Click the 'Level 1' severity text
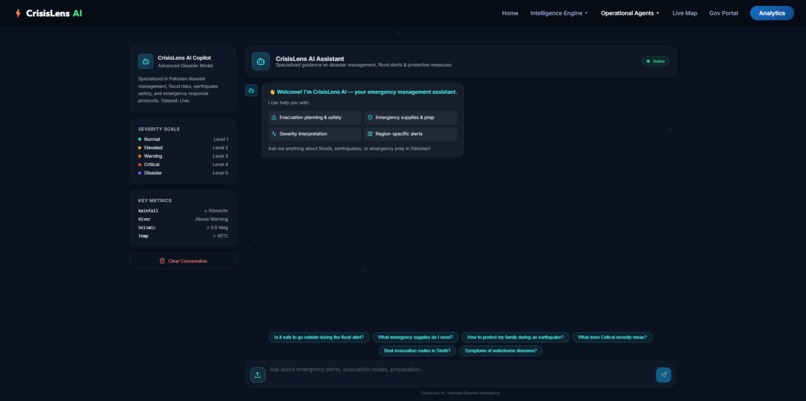Image resolution: width=806 pixels, height=401 pixels. tap(221, 139)
